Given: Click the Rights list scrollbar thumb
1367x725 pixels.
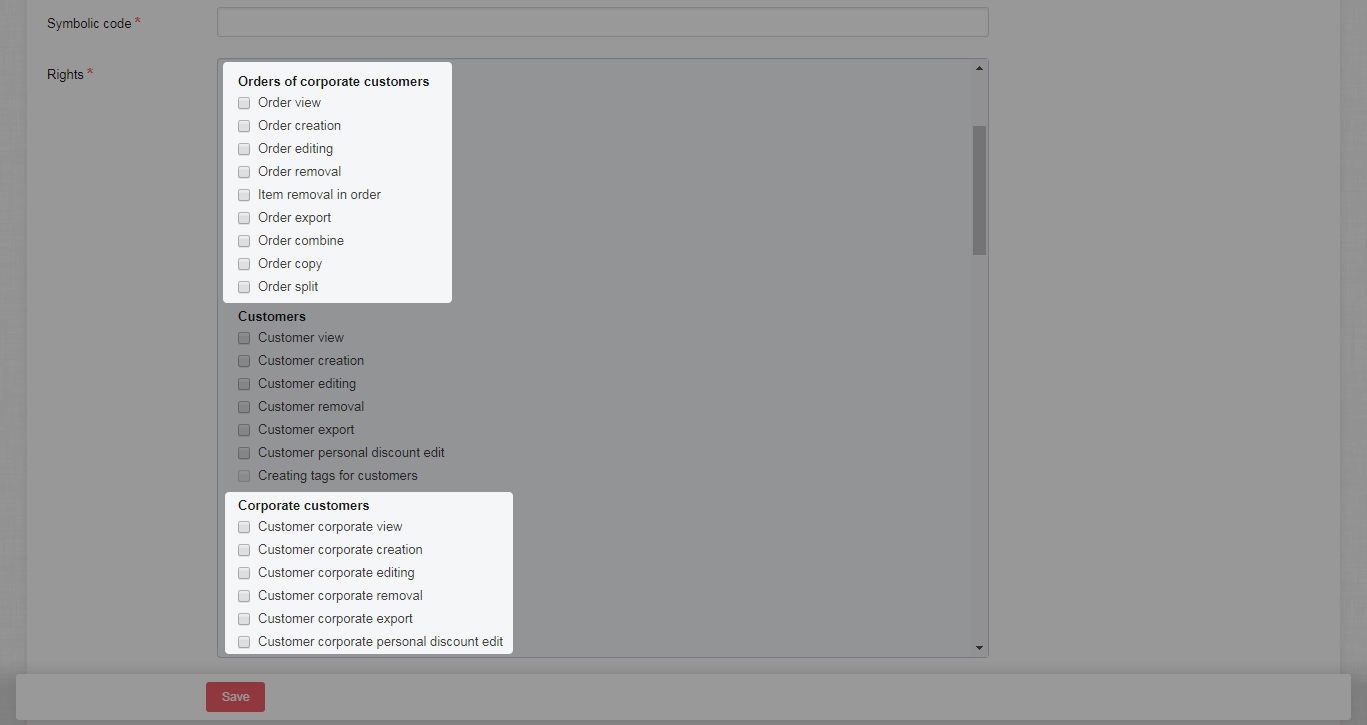Looking at the screenshot, I should (x=979, y=190).
